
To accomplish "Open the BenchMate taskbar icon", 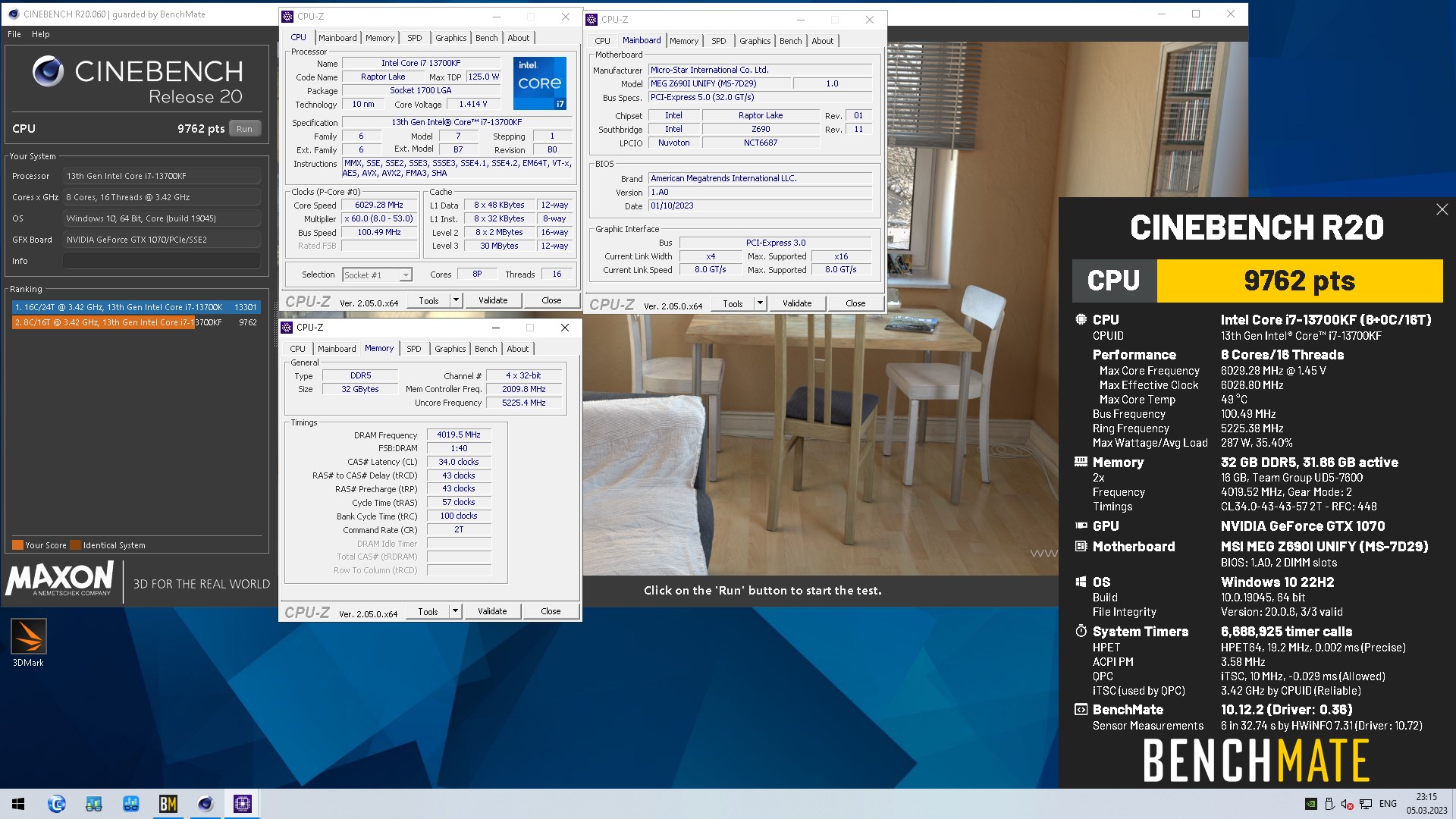I will coord(168,804).
